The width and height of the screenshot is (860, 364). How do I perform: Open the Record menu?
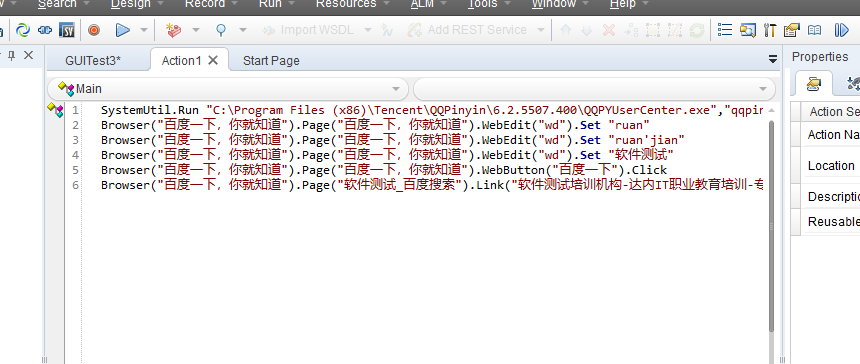click(205, 4)
